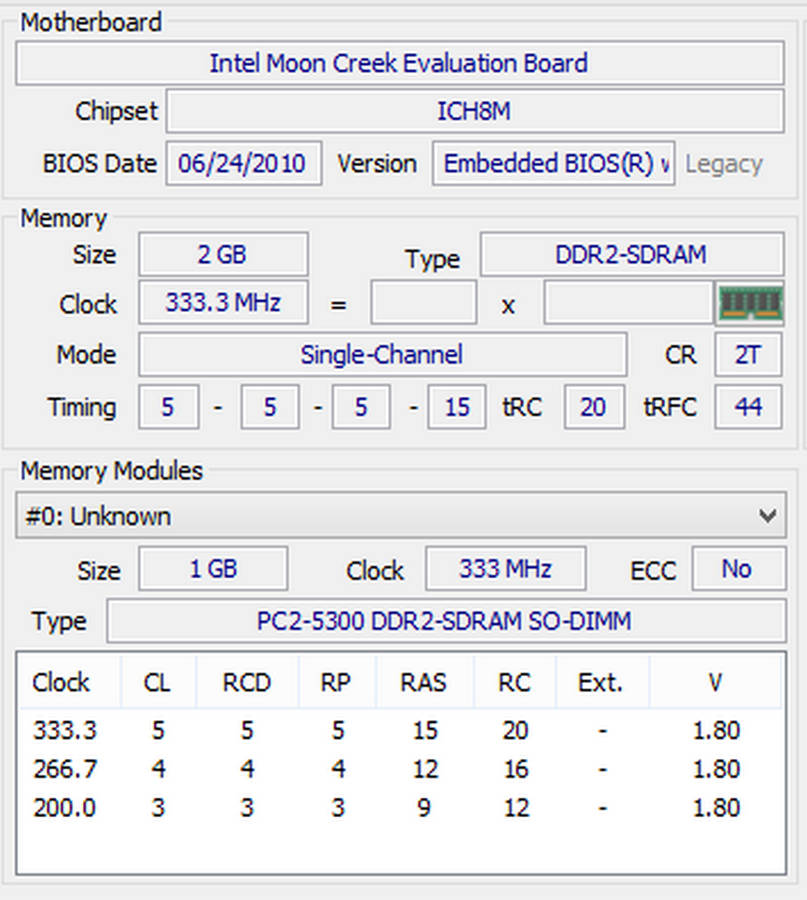Click the ECC field showing No

coord(737,569)
